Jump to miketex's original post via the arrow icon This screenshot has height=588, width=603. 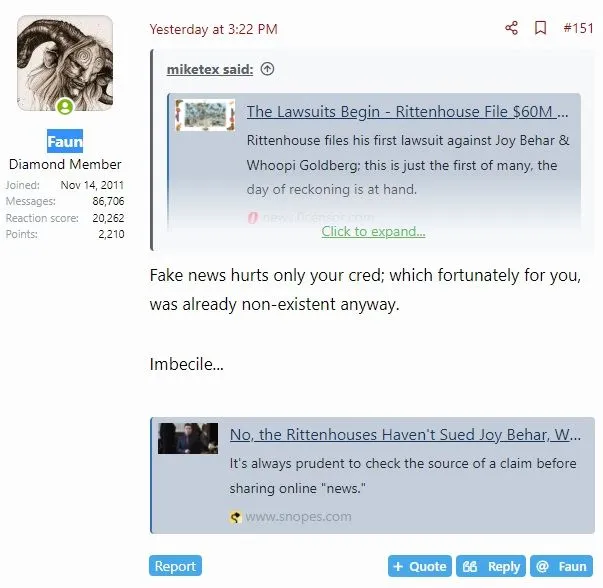267,69
